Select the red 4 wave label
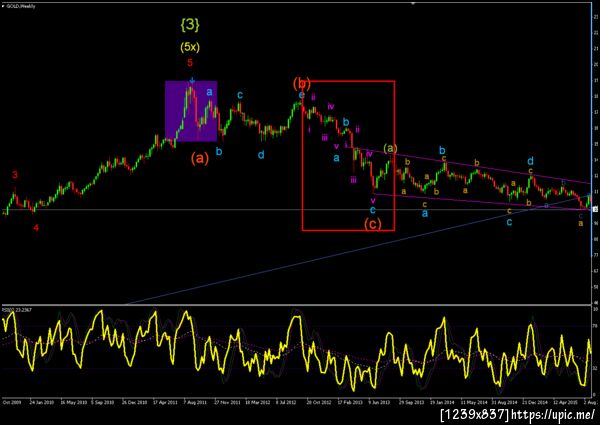This screenshot has height=425, width=600. [x=36, y=228]
